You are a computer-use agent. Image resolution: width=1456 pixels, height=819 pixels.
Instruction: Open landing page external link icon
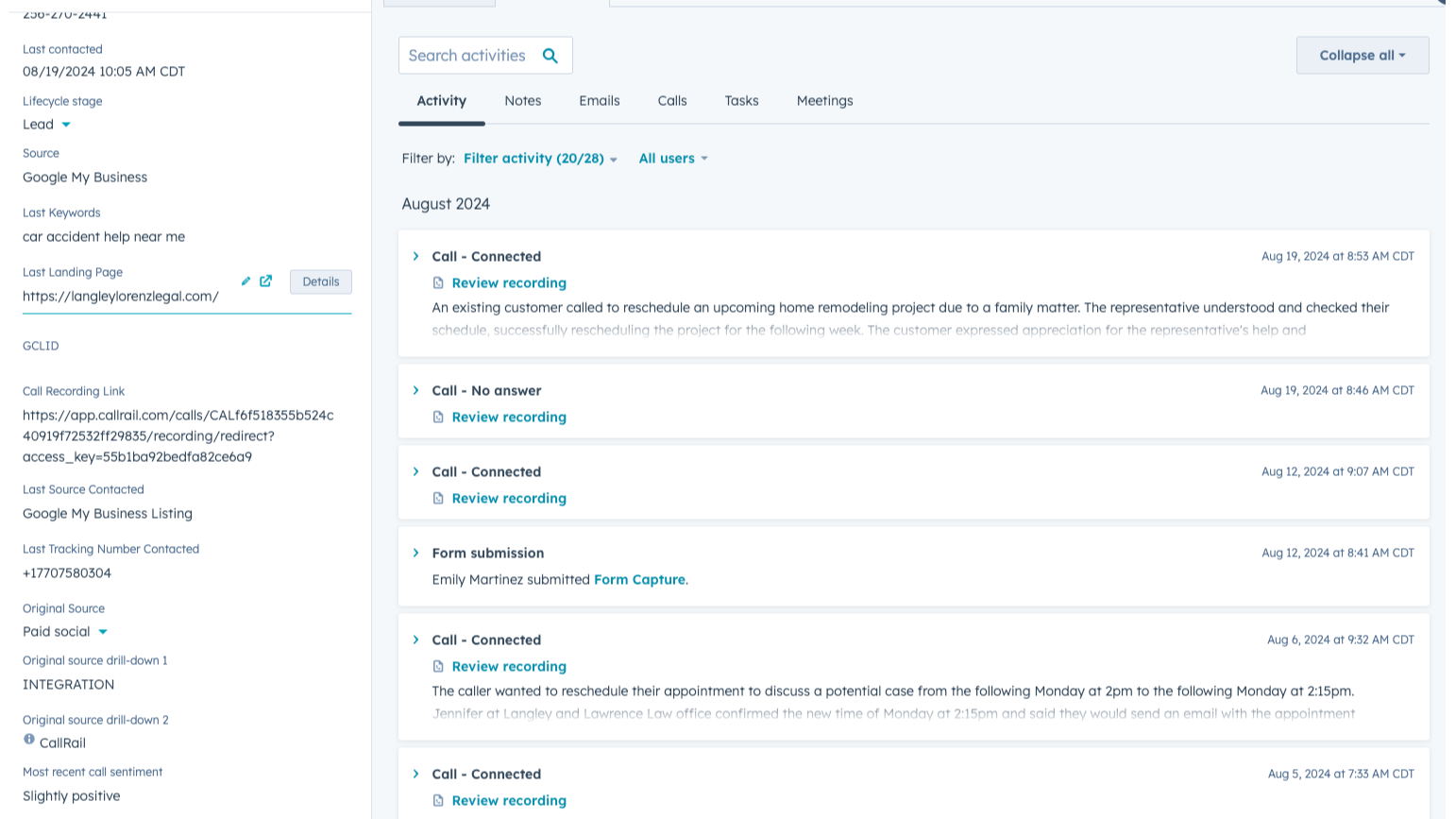pyautogui.click(x=266, y=282)
